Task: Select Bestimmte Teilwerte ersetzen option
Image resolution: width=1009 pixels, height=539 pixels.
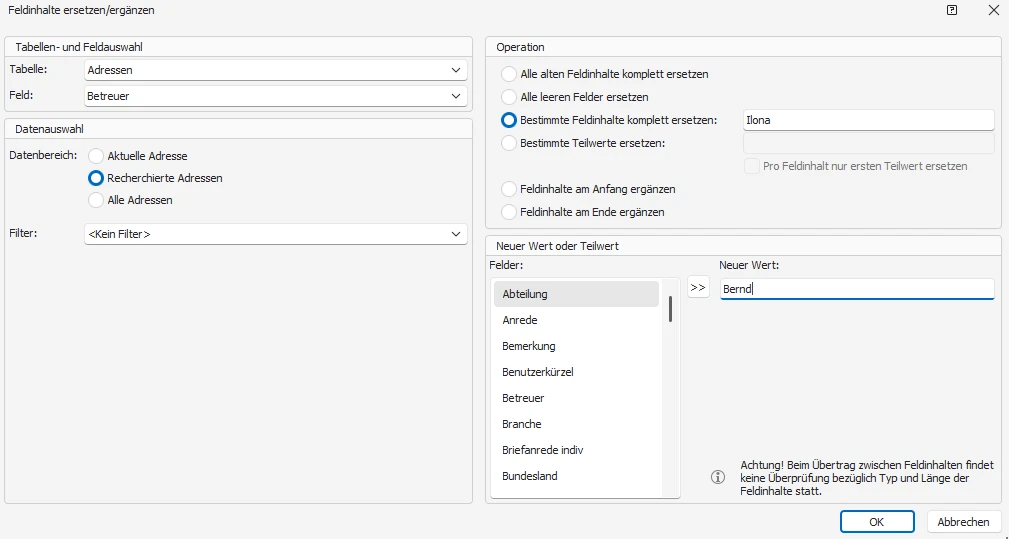Action: pos(509,143)
